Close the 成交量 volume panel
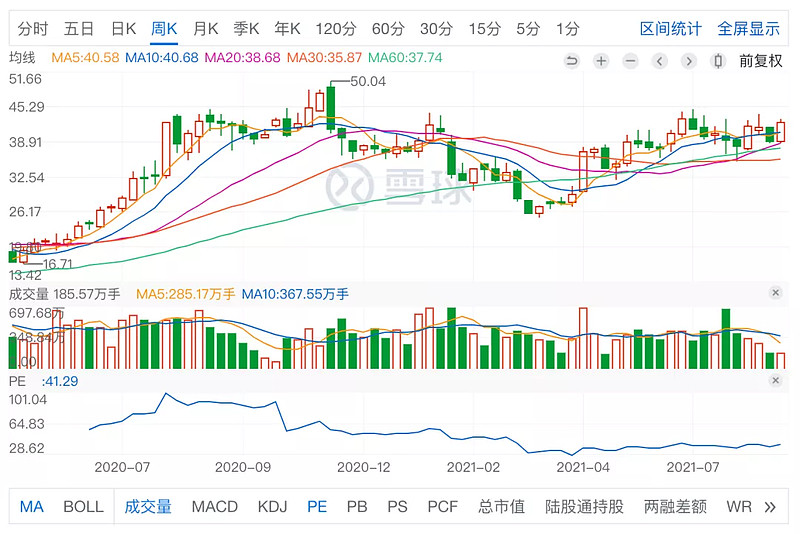Viewport: 800px width, 534px height. point(775,293)
